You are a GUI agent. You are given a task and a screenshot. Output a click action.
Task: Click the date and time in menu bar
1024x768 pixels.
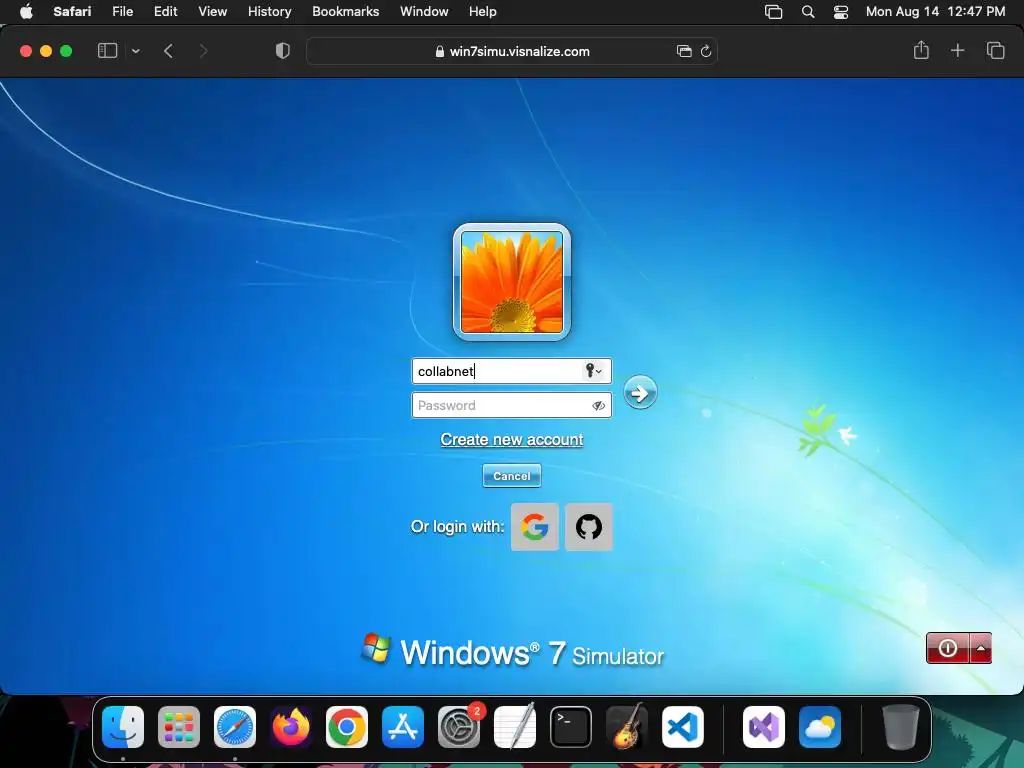coord(935,12)
